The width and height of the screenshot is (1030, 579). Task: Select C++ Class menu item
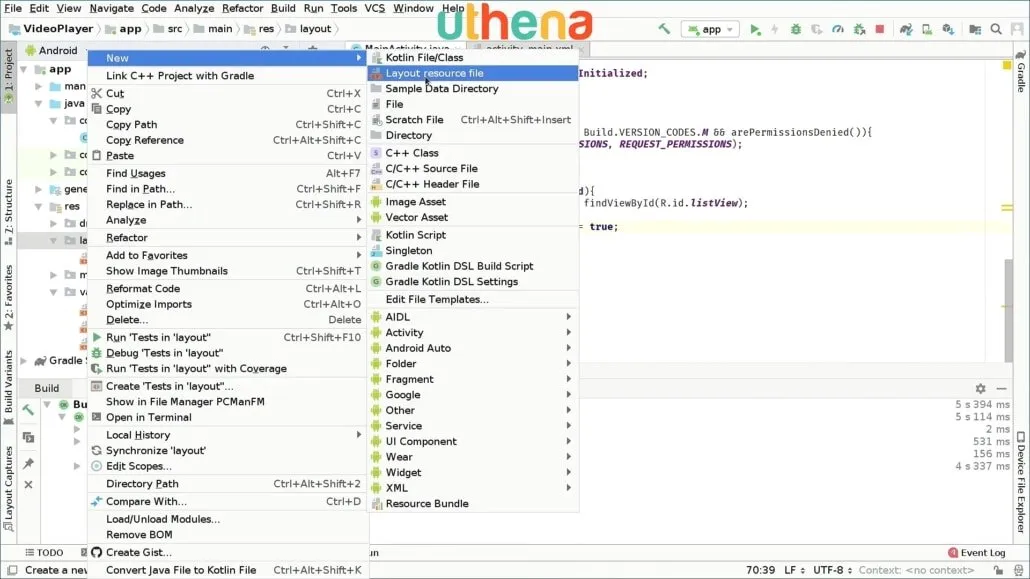pos(473,153)
